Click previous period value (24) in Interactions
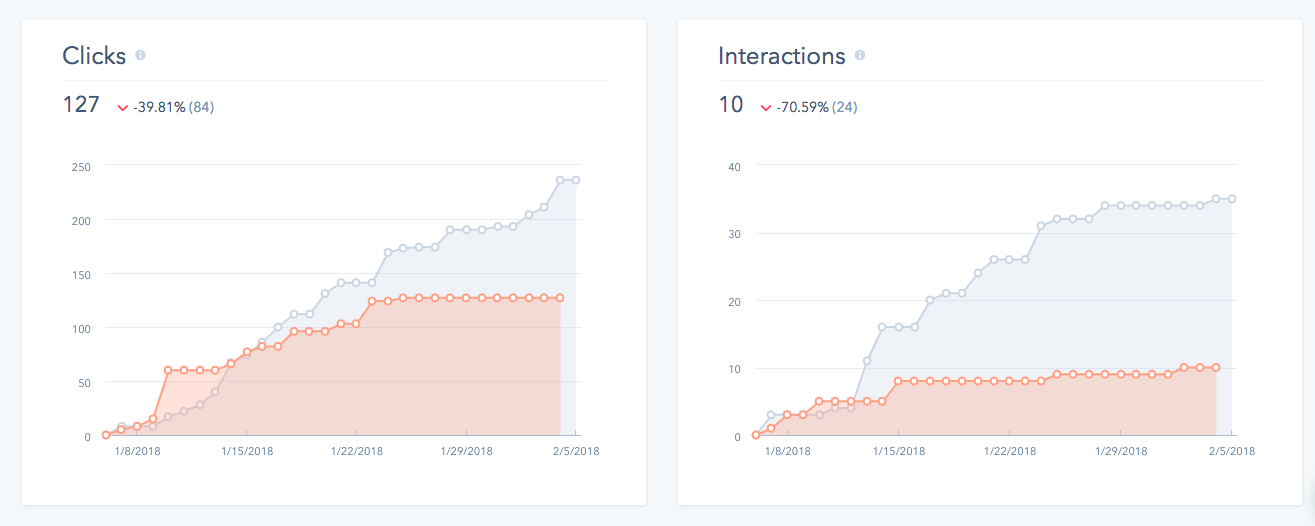The width and height of the screenshot is (1315, 526). [845, 107]
